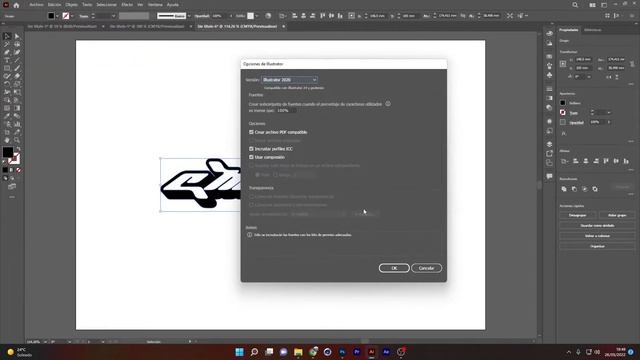This screenshot has height=360, width=640.
Task: Switch to the first document tab
Action: click(62, 27)
